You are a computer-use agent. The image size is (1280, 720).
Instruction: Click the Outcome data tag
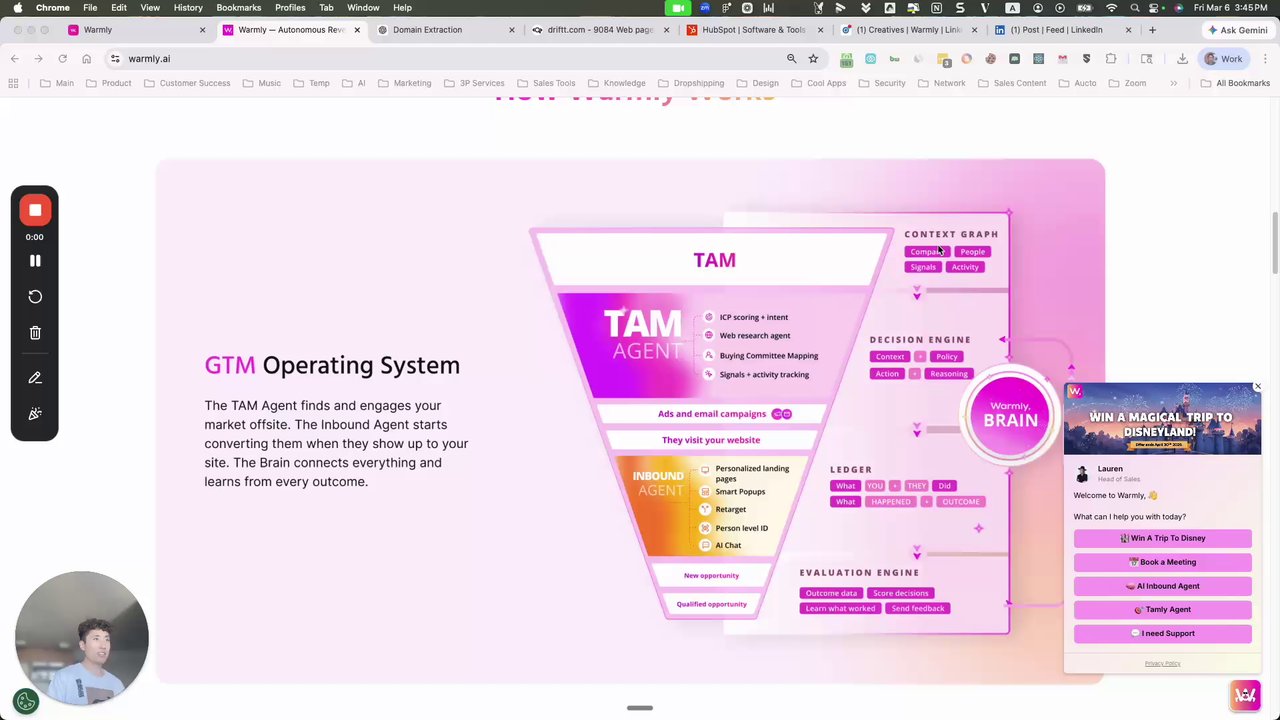tap(831, 593)
